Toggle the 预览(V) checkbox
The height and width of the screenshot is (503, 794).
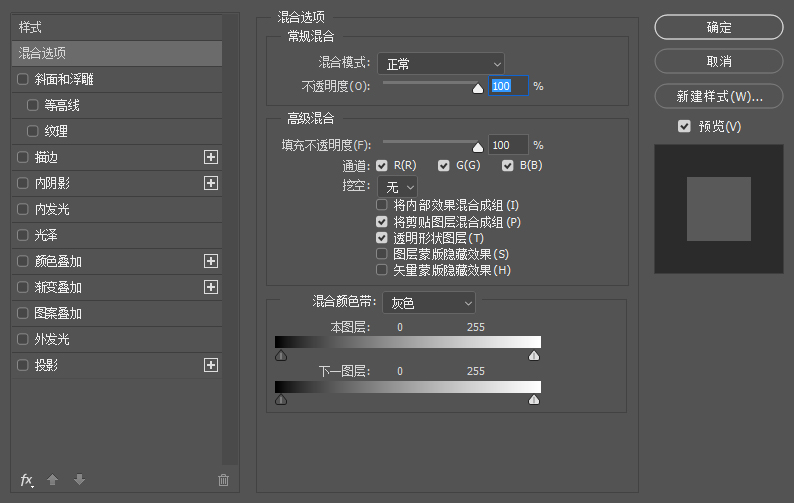click(x=684, y=126)
